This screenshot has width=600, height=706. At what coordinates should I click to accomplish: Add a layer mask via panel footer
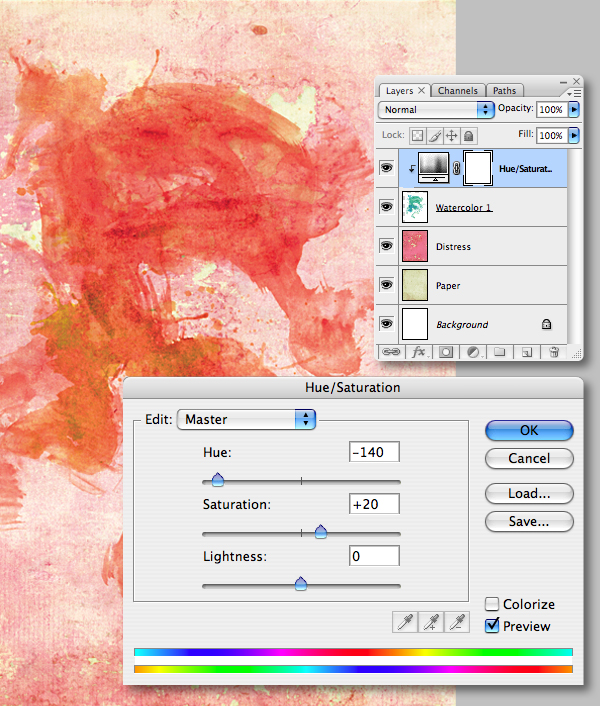click(446, 352)
